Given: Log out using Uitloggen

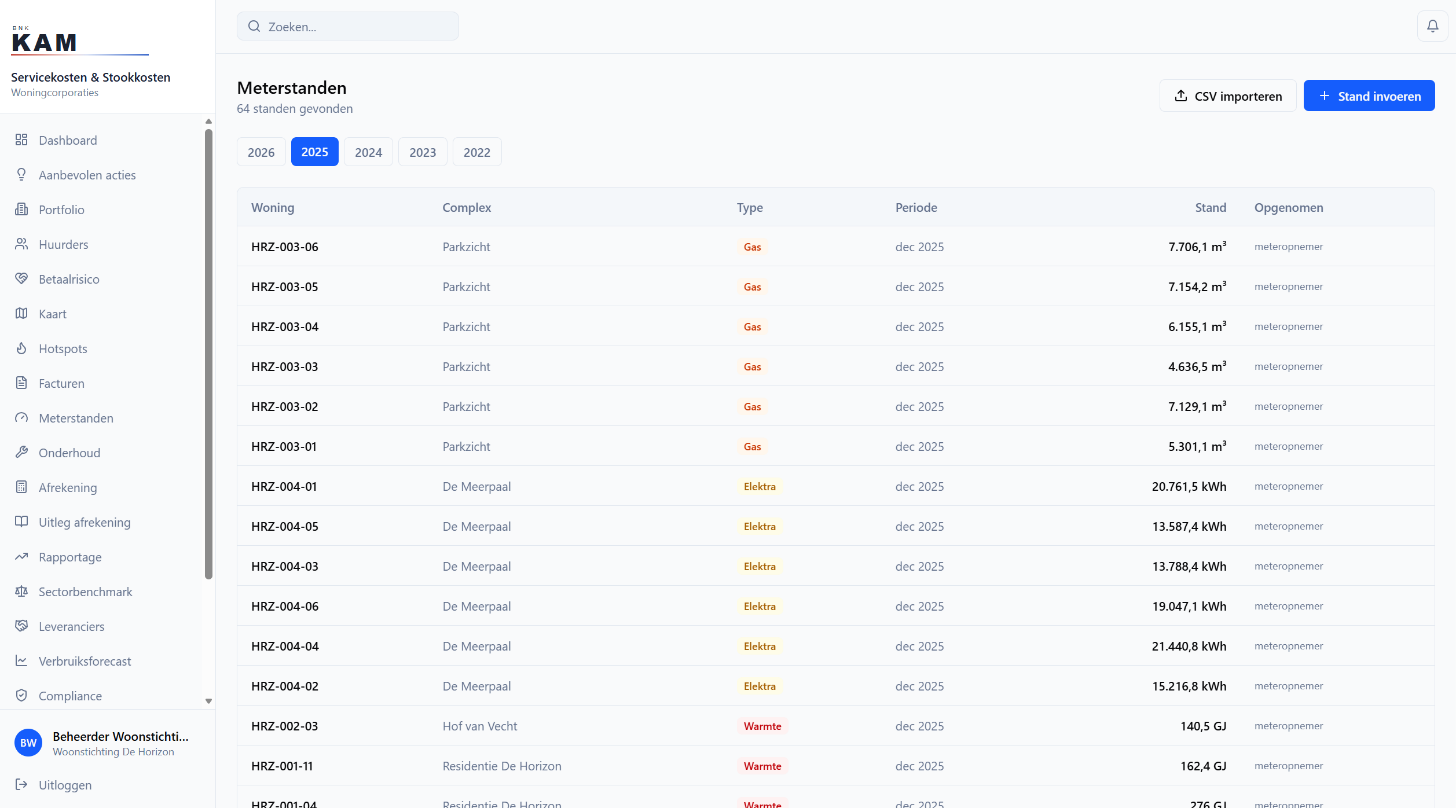Looking at the screenshot, I should click(x=65, y=785).
